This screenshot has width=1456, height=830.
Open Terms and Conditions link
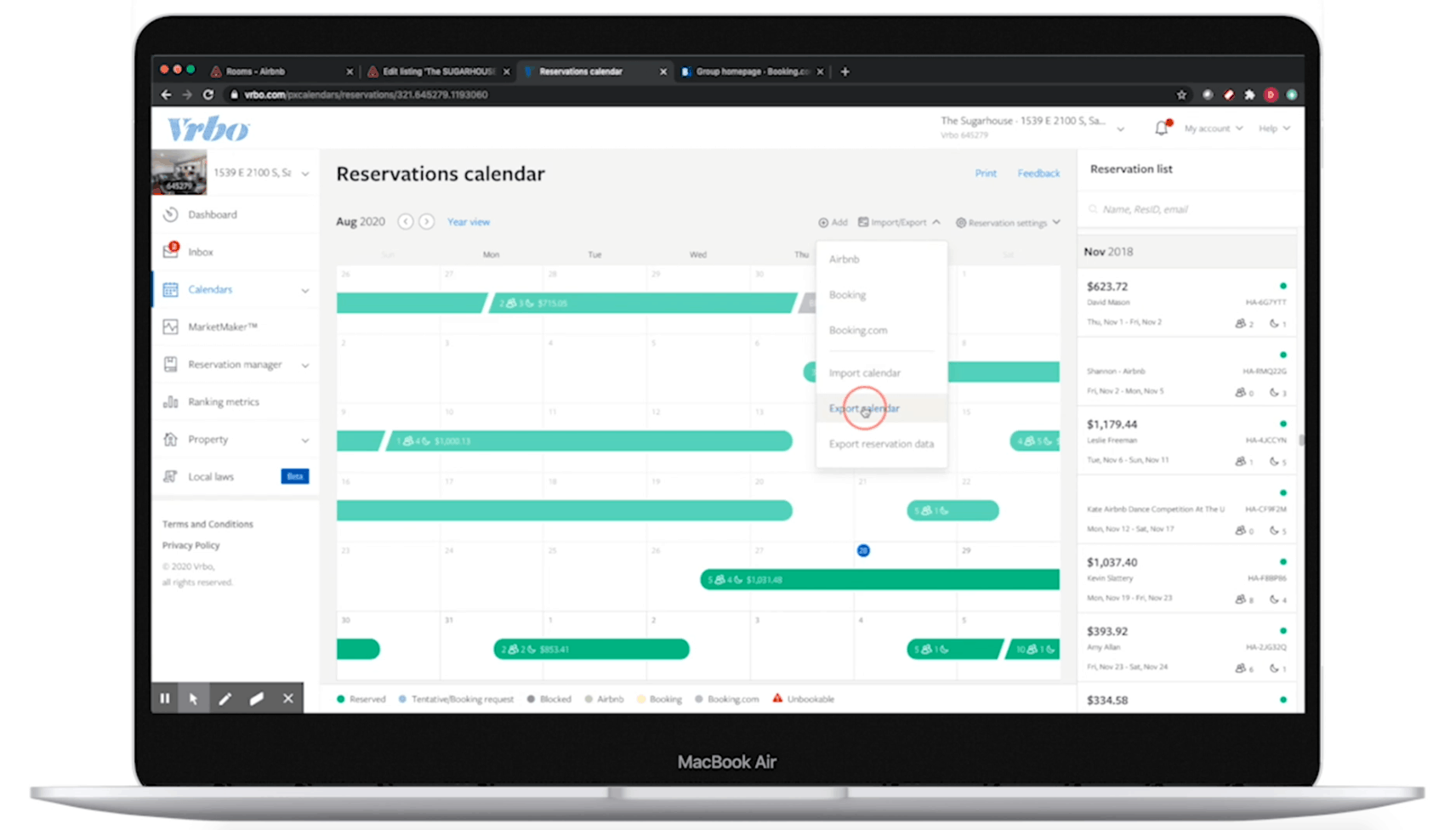click(208, 524)
